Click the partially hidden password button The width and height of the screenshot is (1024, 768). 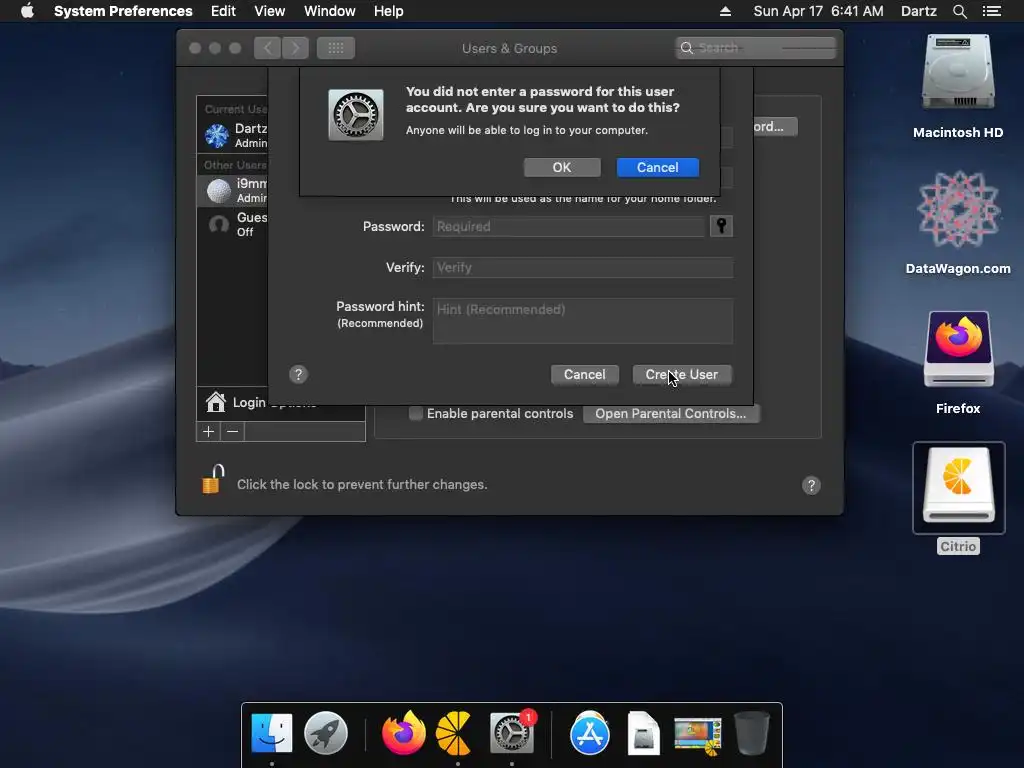pyautogui.click(x=775, y=126)
